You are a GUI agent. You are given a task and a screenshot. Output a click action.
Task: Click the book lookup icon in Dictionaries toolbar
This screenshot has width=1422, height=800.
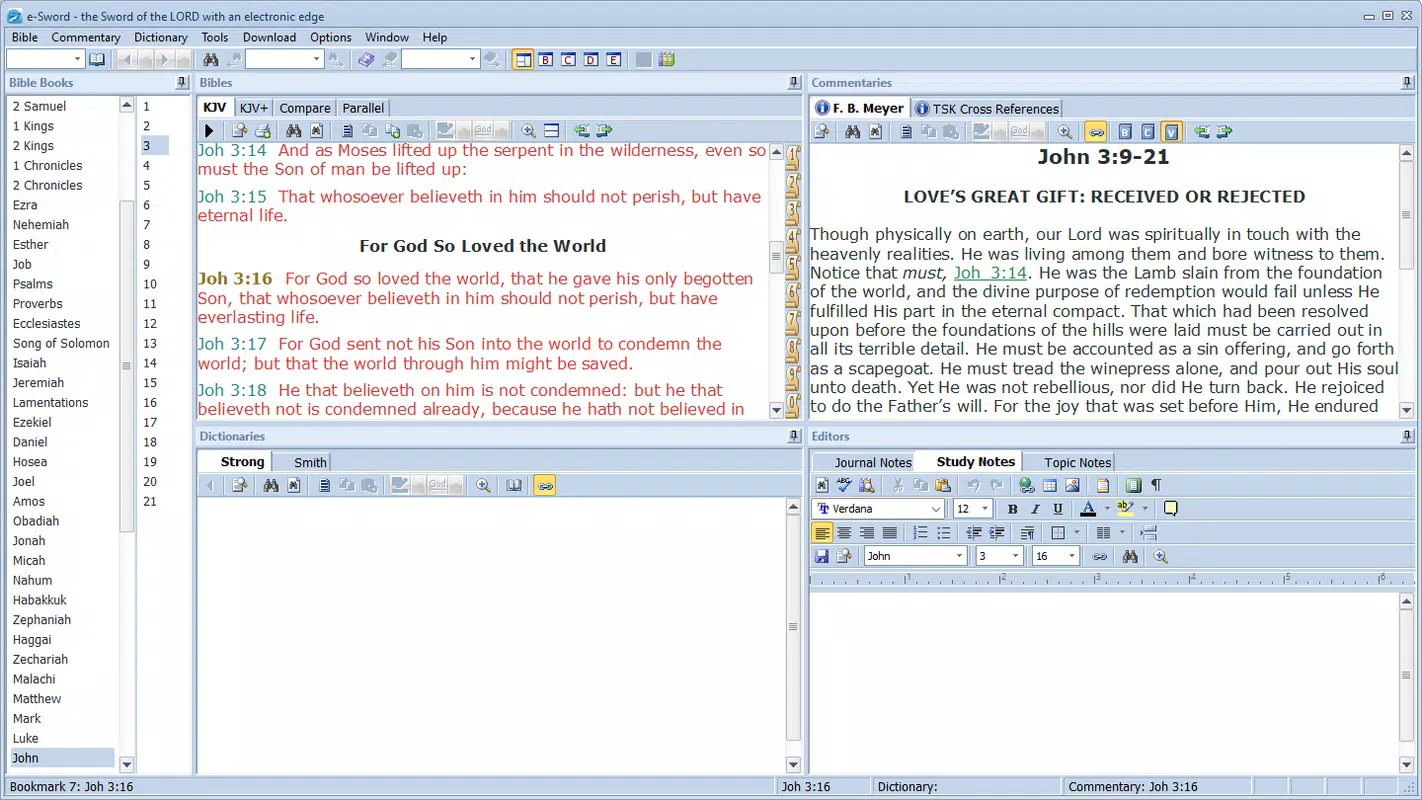tap(514, 485)
